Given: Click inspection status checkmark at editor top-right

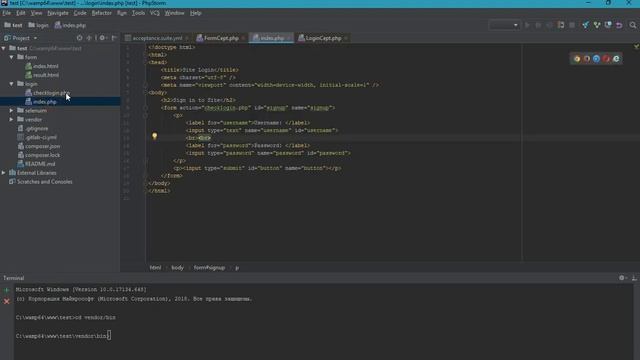Looking at the screenshot, I should pos(636,47).
